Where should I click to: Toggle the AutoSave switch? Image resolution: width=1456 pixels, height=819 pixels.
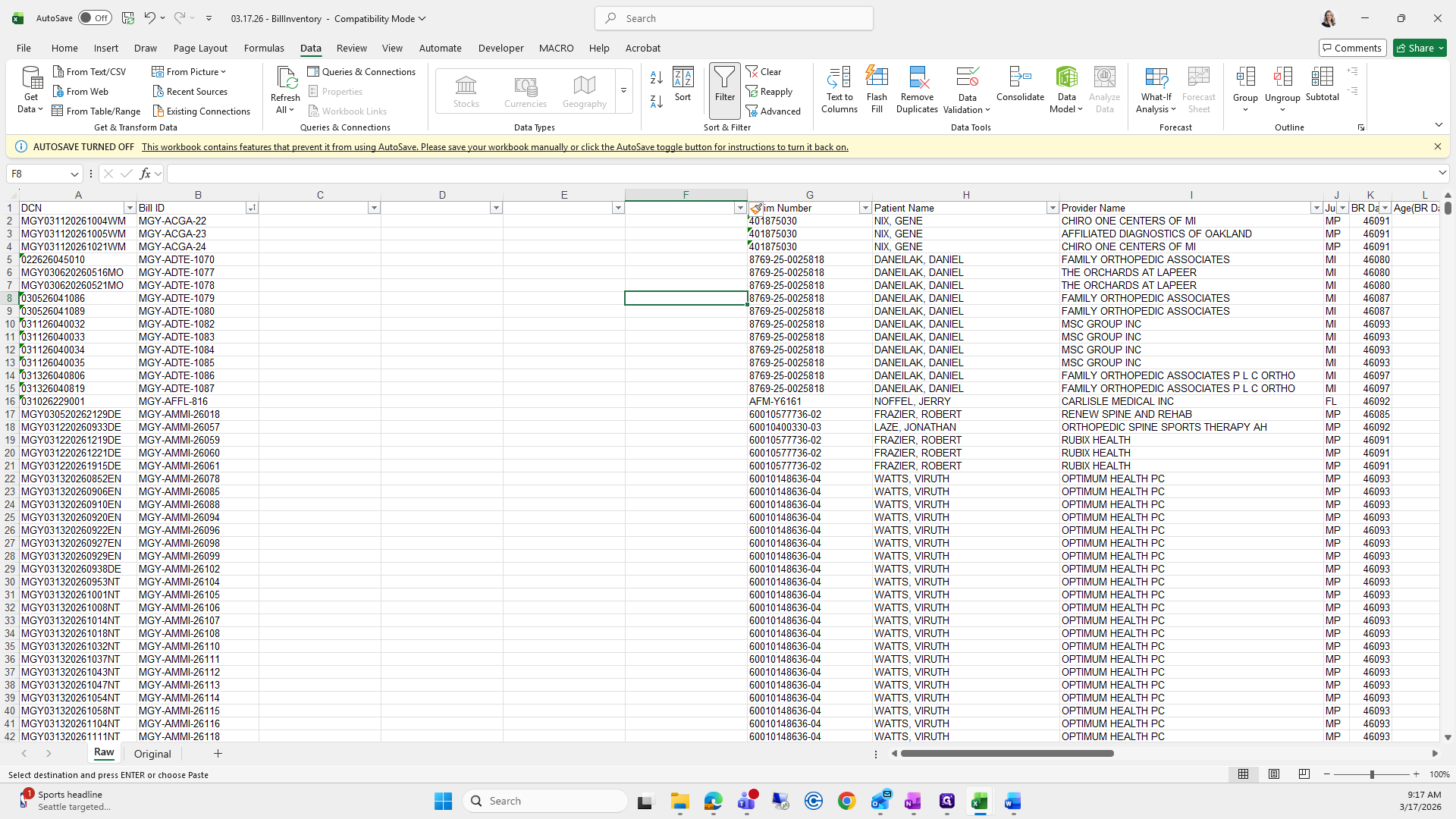pos(95,18)
